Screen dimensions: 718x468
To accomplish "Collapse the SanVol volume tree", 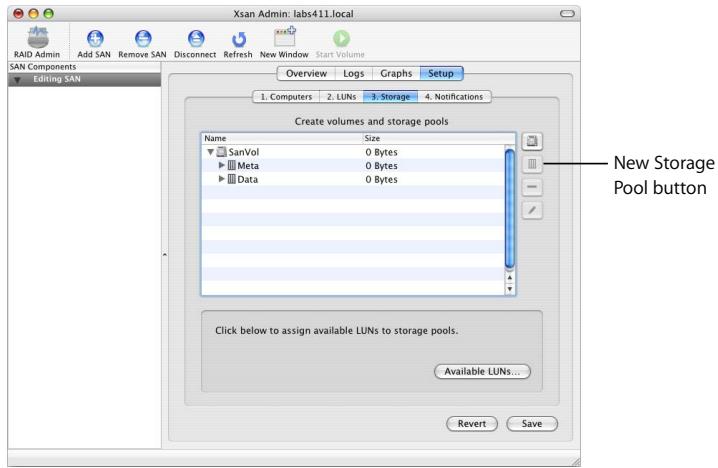I will tap(211, 152).
